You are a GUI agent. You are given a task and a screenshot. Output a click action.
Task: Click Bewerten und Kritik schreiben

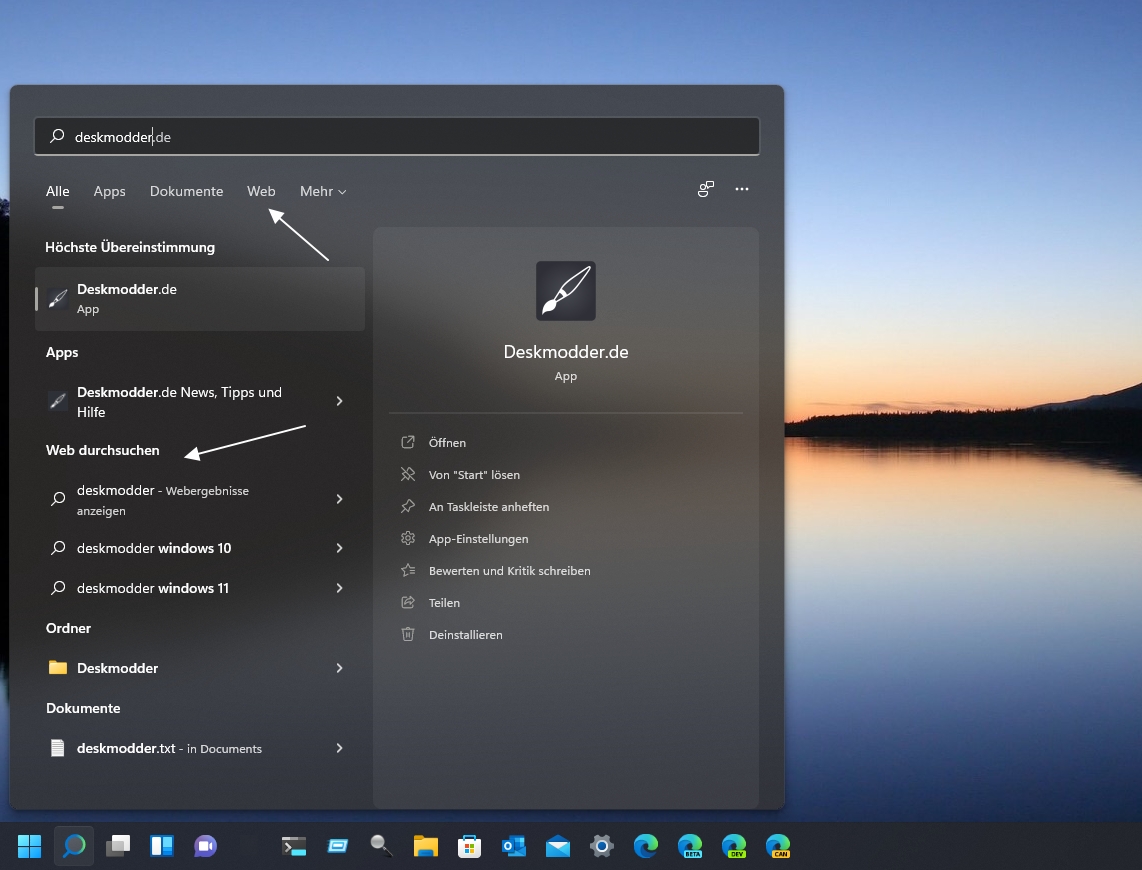pyautogui.click(x=509, y=571)
